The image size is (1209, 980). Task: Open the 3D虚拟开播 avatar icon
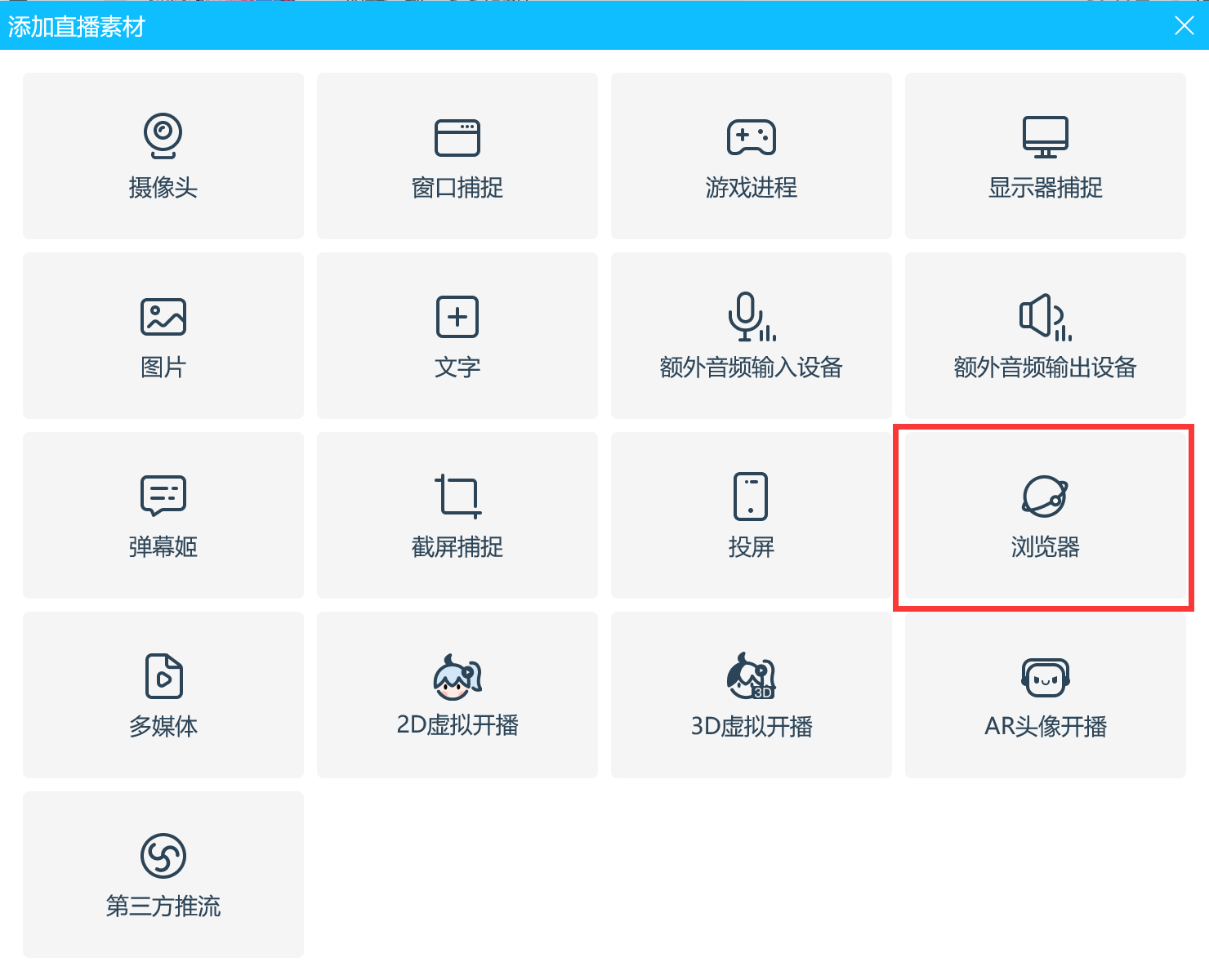click(x=751, y=676)
